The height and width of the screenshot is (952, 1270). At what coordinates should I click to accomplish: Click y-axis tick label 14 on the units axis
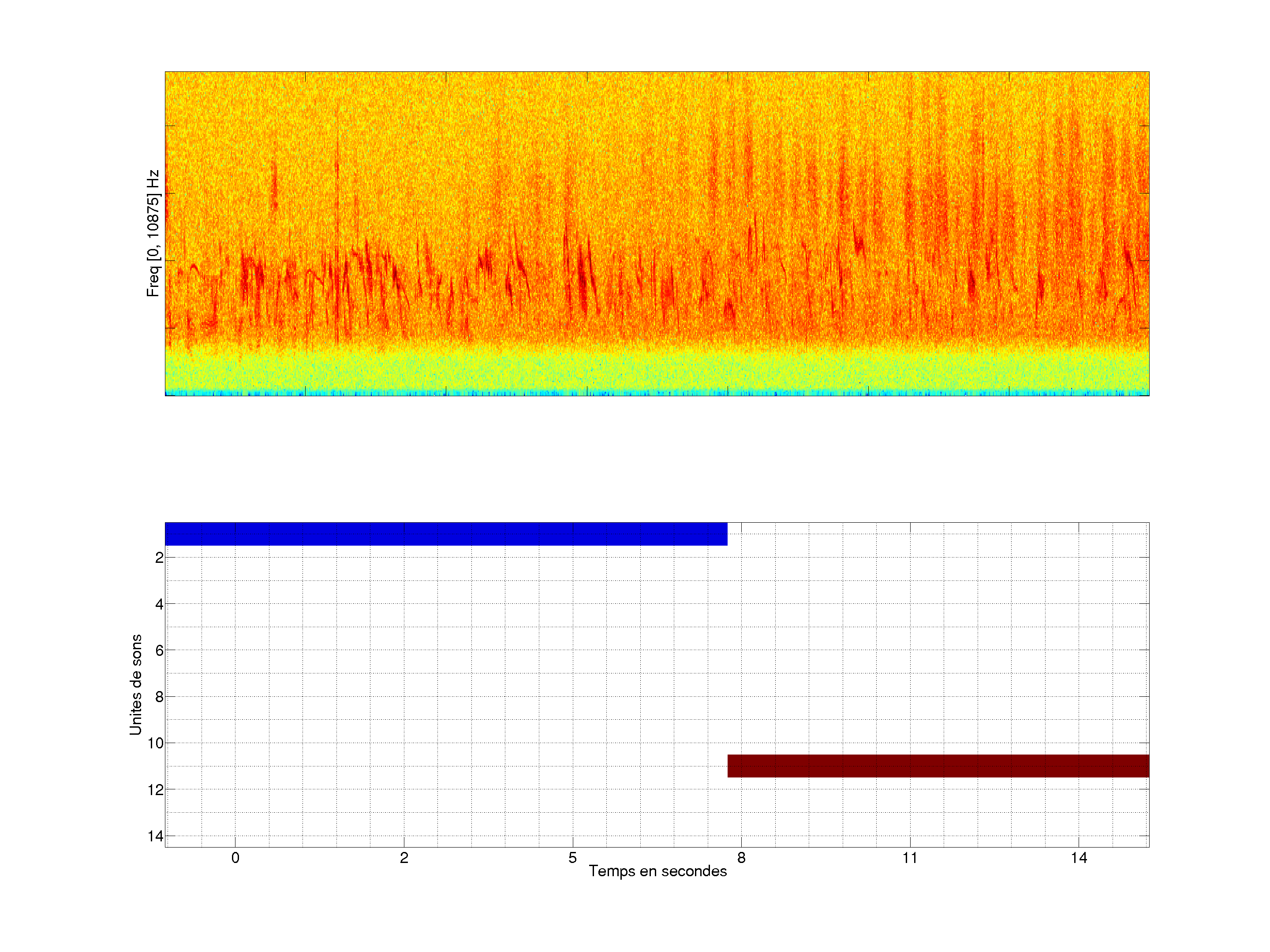pos(156,836)
